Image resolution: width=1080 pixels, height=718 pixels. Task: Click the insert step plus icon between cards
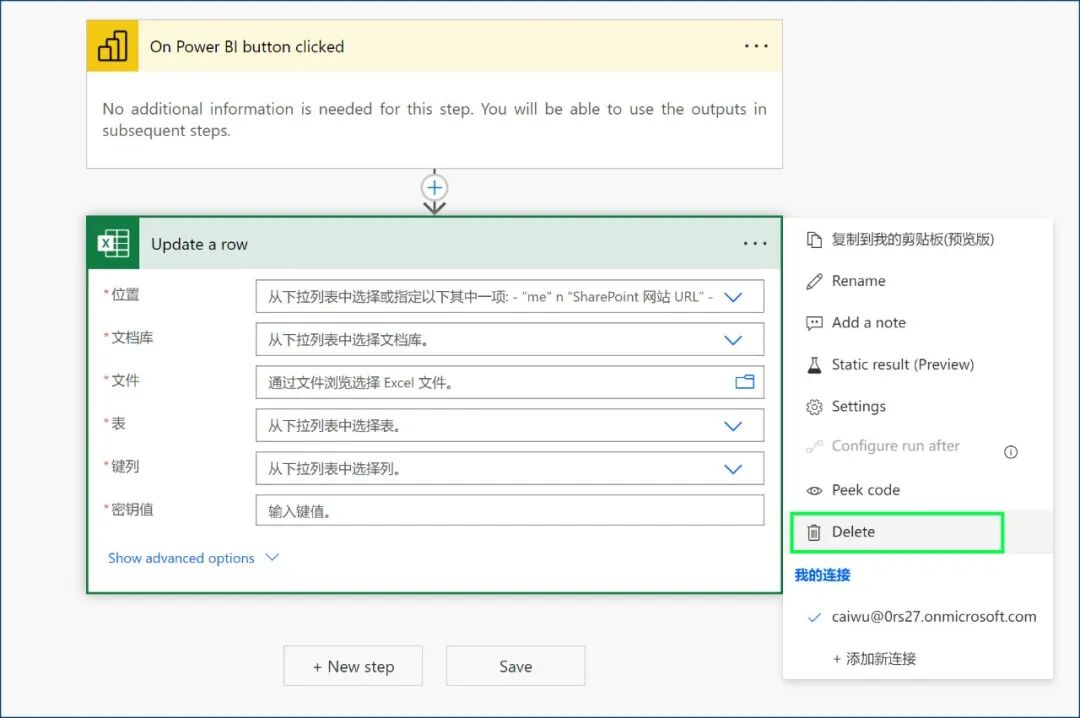click(x=434, y=187)
